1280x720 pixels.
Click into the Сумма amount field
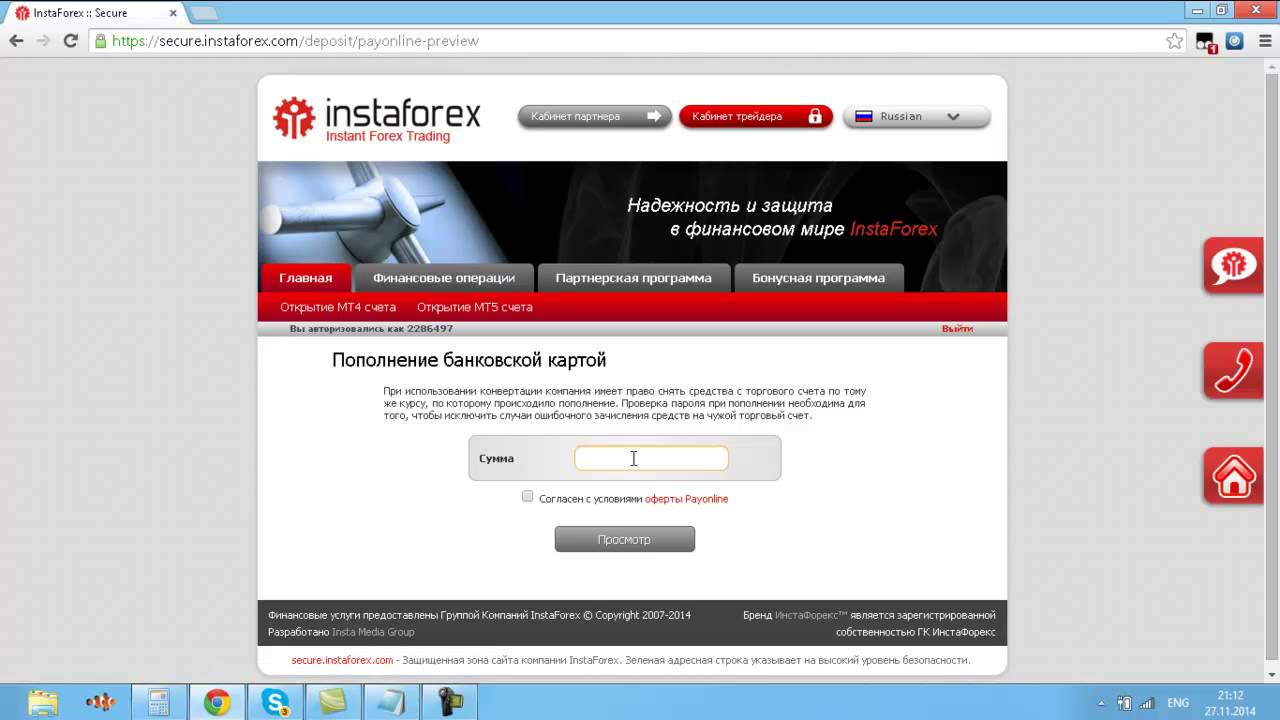(x=651, y=458)
